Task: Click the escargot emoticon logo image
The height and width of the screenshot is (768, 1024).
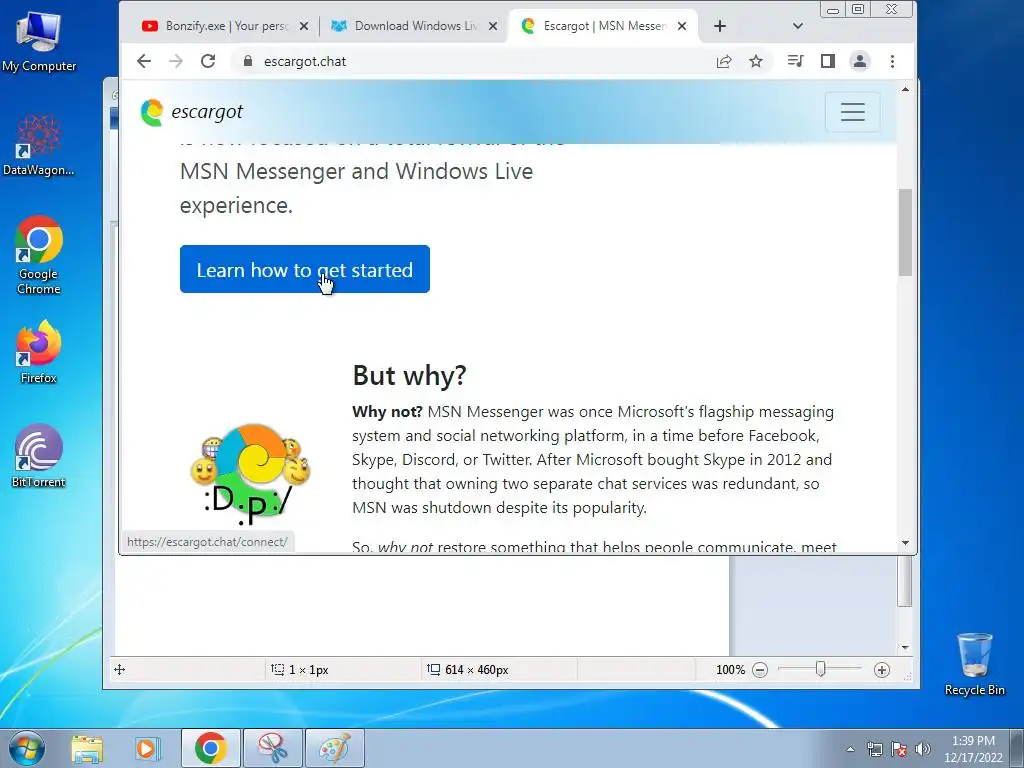Action: pos(250,473)
